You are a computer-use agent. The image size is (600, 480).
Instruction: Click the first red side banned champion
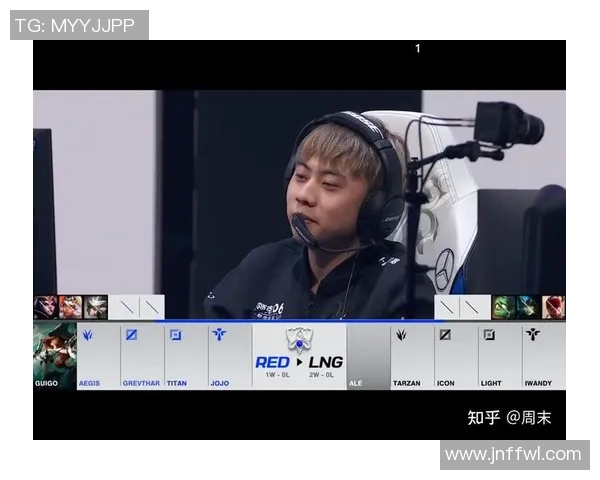tap(45, 307)
